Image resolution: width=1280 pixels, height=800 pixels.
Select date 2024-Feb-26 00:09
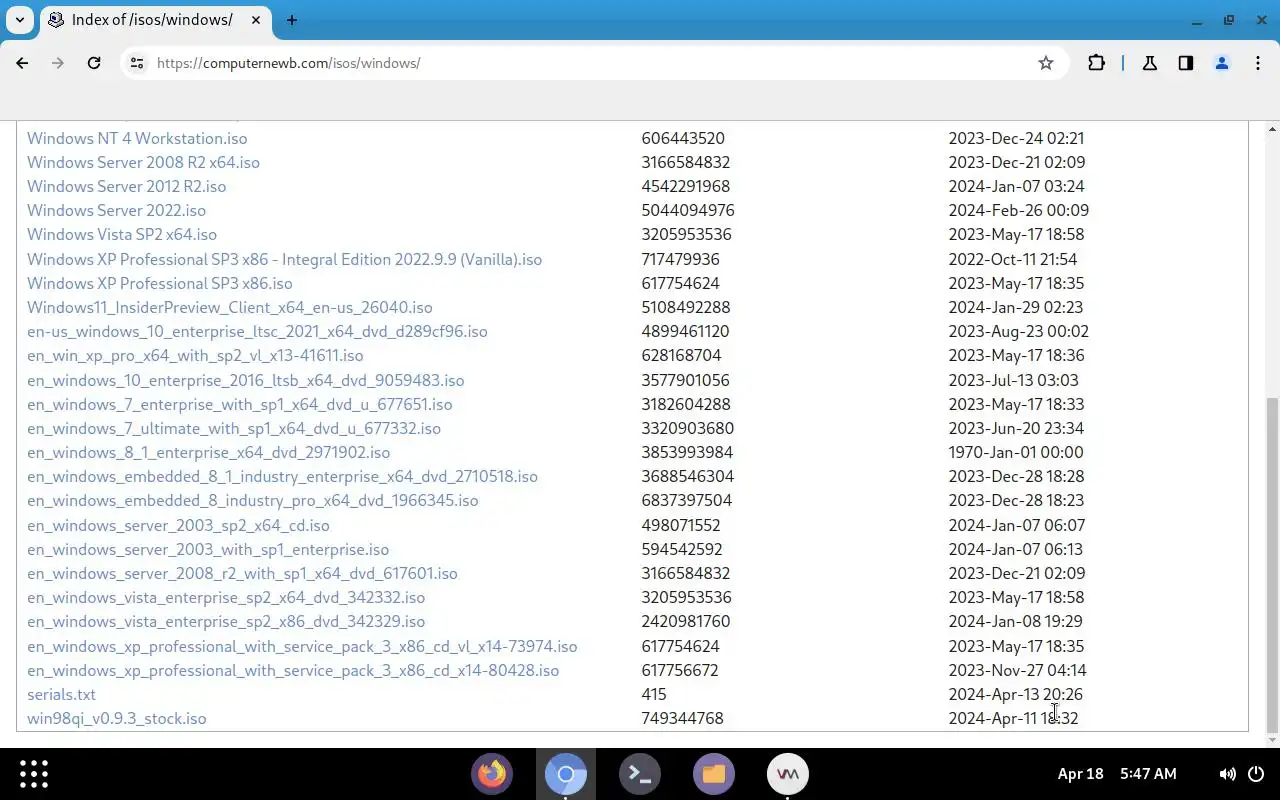(1019, 210)
